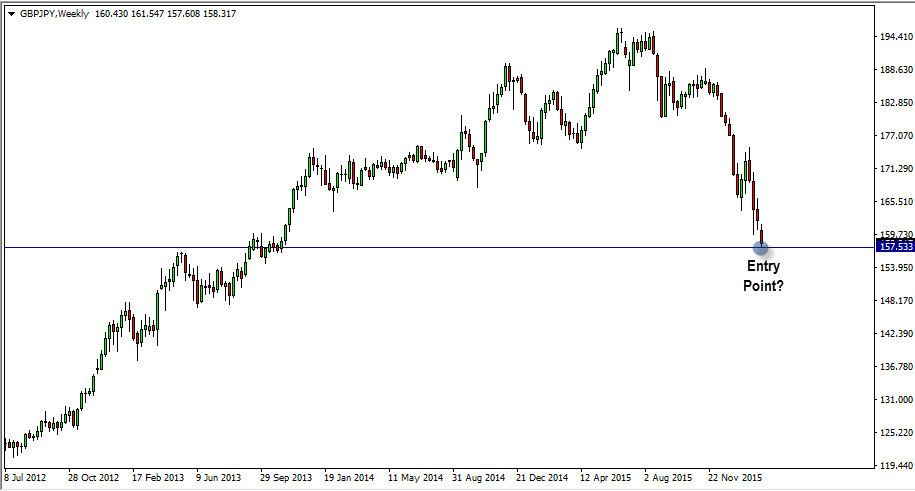Click the triangle arrow beside GBPJPY,Weekly

pyautogui.click(x=11, y=14)
